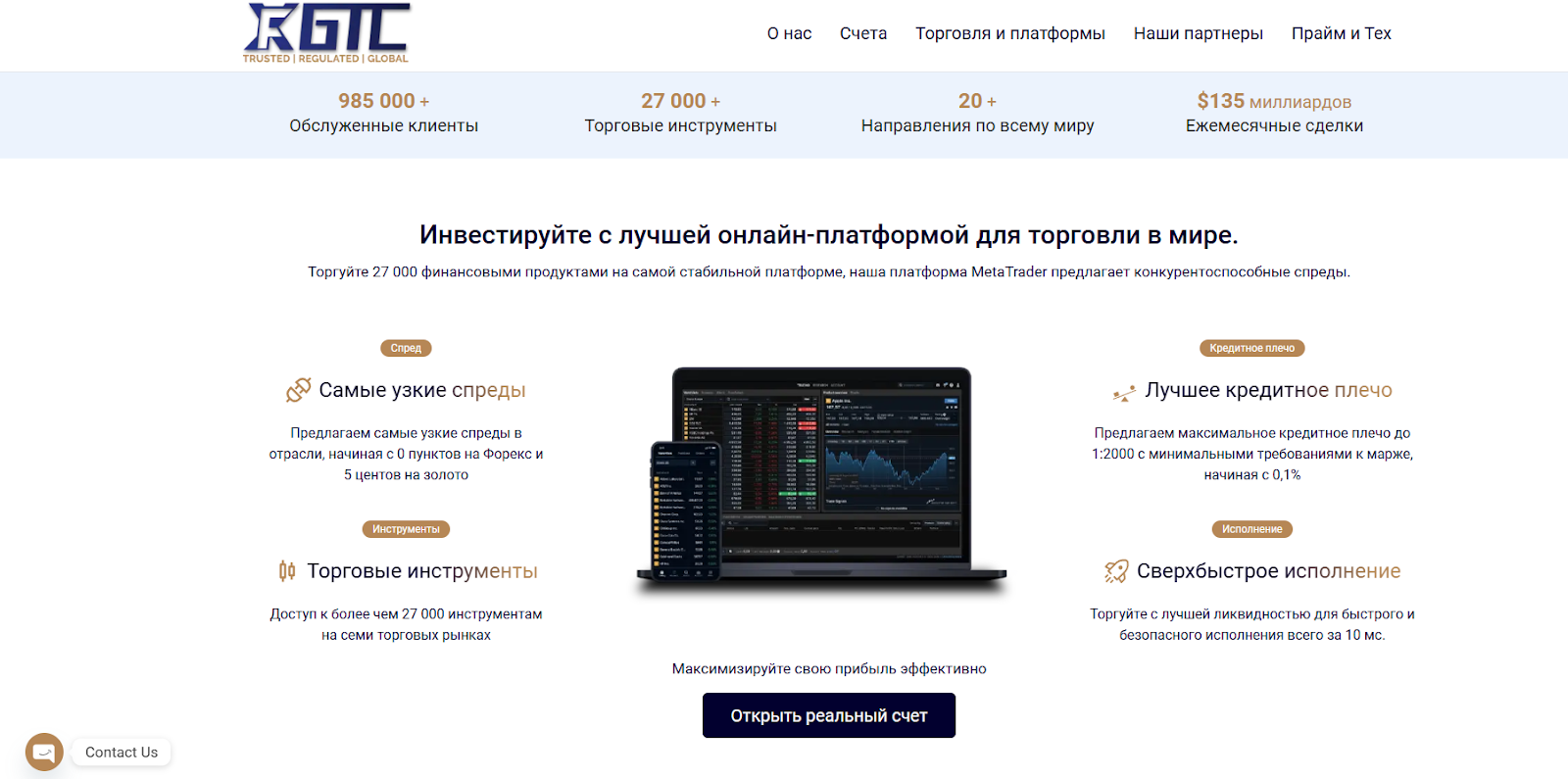The height and width of the screenshot is (779, 1568).
Task: Click the $135 миллиардов statistic
Action: coord(1274,101)
